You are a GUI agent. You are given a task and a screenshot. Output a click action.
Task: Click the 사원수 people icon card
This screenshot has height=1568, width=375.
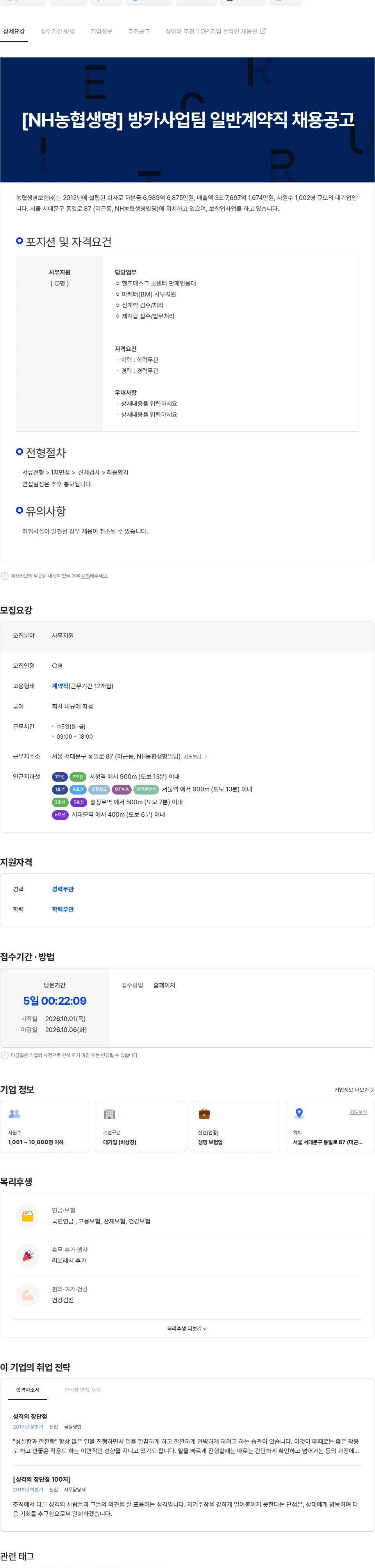tap(45, 1127)
